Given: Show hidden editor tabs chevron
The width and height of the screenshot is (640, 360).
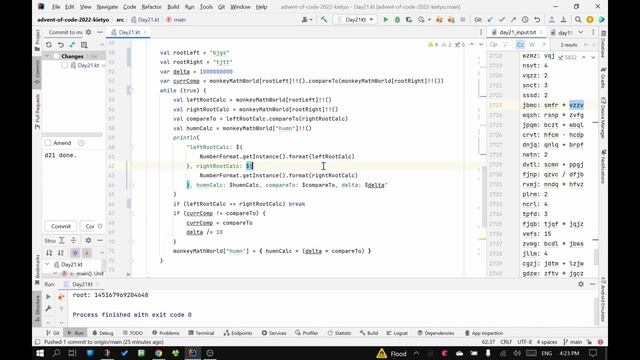Looking at the screenshot, I should coord(581,32).
